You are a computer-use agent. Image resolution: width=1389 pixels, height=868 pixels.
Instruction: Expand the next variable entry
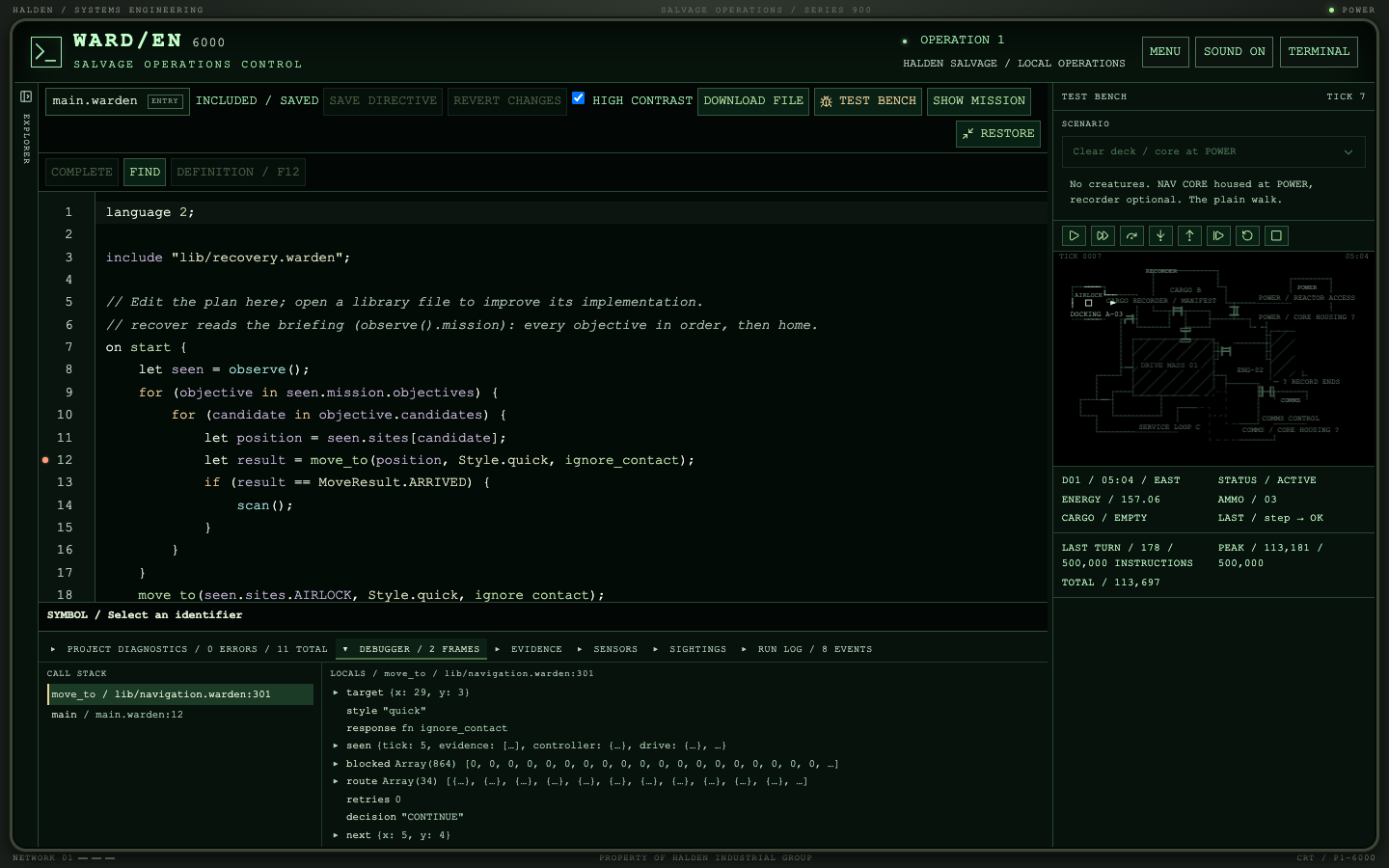(x=336, y=835)
